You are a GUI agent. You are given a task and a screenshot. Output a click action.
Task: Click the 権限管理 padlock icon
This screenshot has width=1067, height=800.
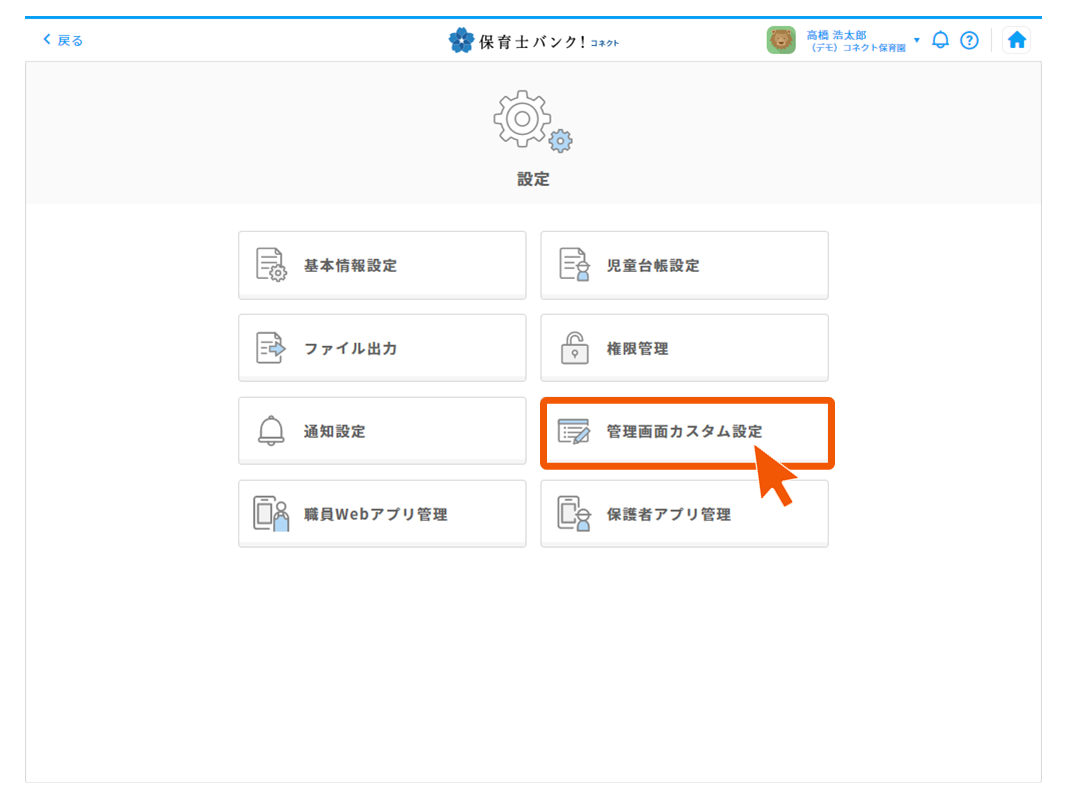[573, 348]
